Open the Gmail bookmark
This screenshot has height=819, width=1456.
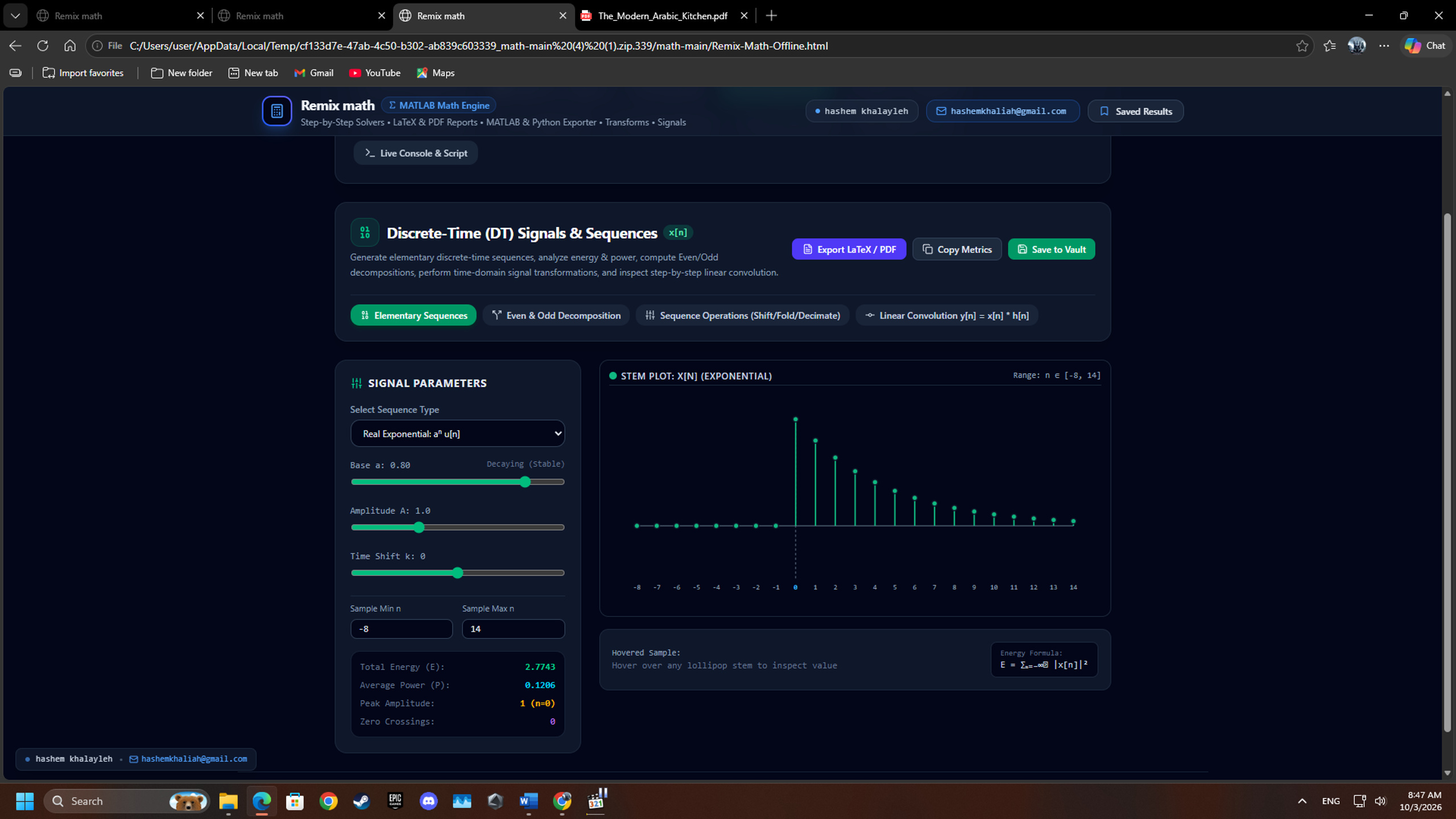pyautogui.click(x=313, y=73)
